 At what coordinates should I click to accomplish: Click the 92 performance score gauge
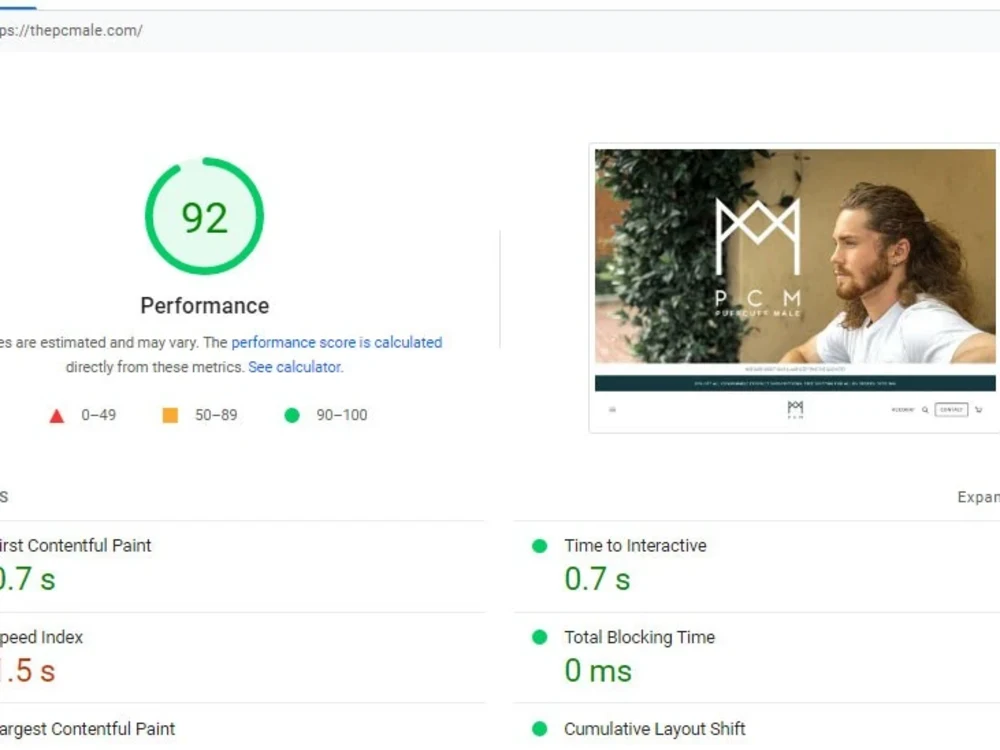[x=204, y=216]
